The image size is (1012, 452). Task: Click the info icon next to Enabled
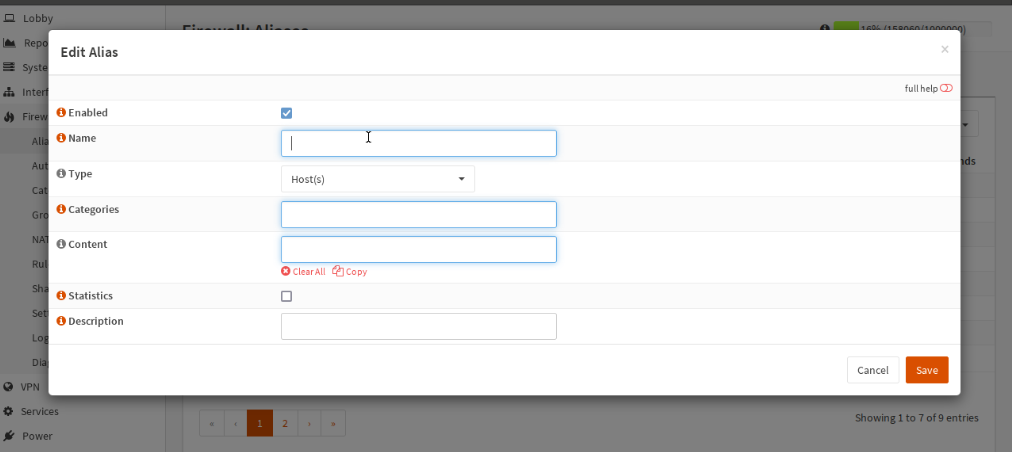(61, 113)
